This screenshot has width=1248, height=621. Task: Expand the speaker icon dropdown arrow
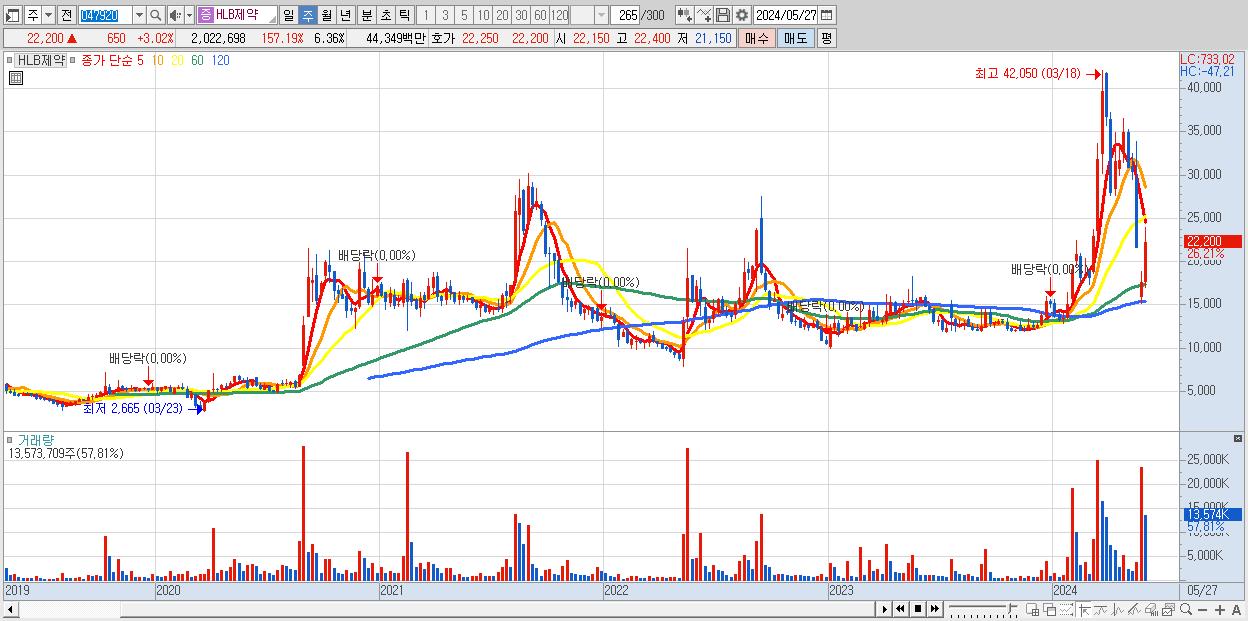coord(189,15)
